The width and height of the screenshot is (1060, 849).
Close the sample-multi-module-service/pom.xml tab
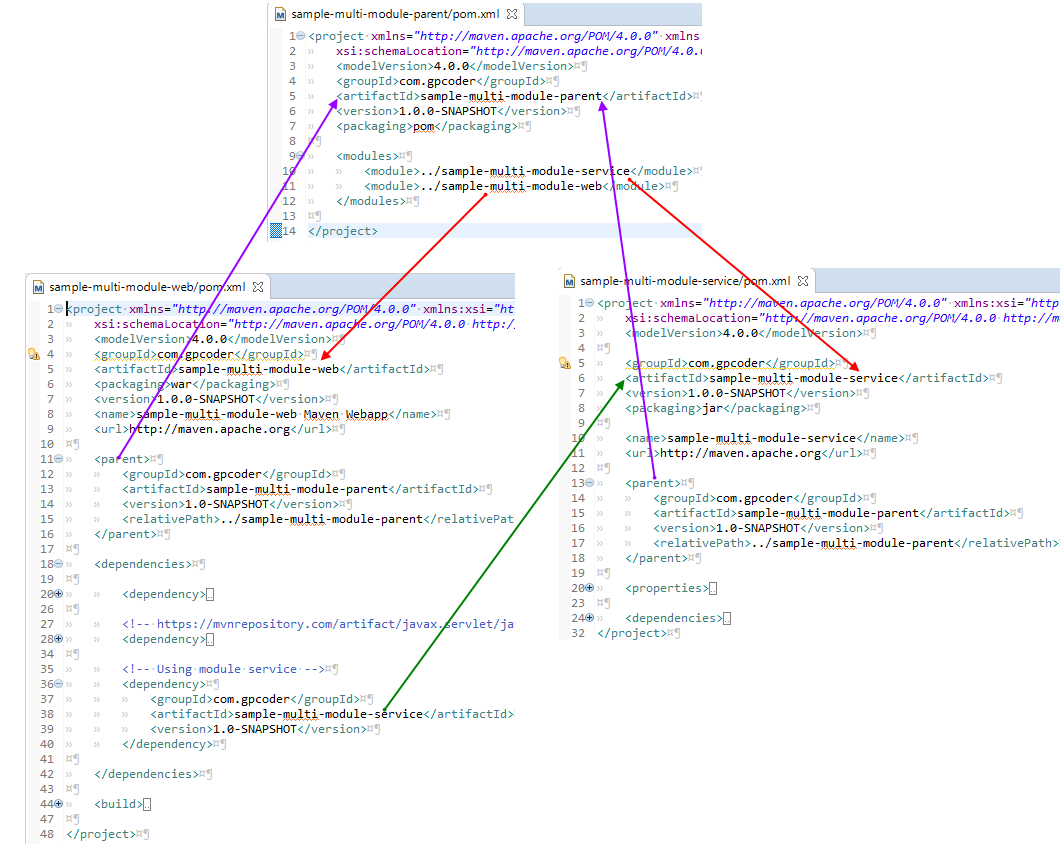pyautogui.click(x=802, y=282)
